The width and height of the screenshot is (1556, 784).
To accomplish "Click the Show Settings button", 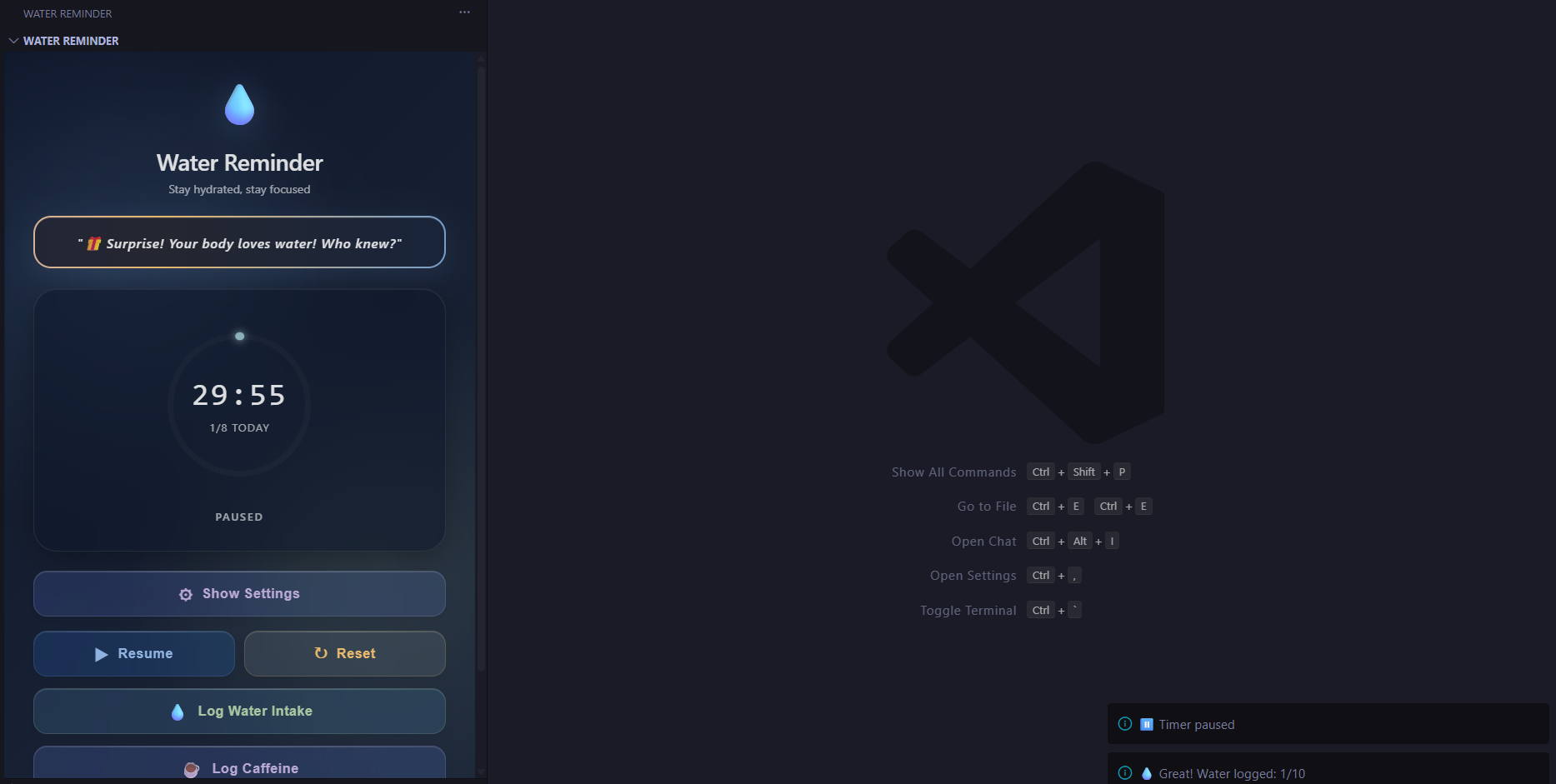I will (239, 593).
